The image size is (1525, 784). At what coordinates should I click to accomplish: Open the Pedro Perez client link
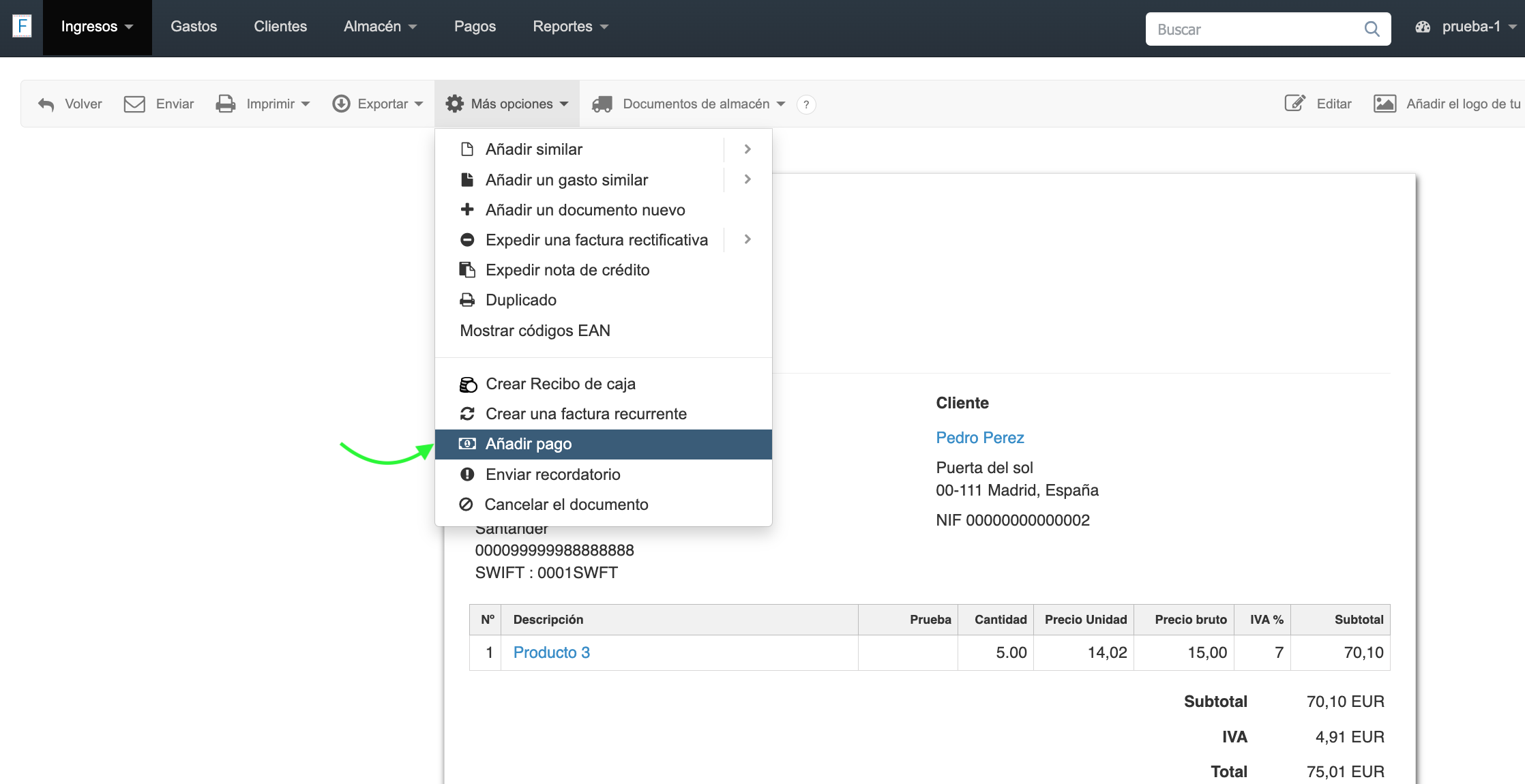coord(979,438)
